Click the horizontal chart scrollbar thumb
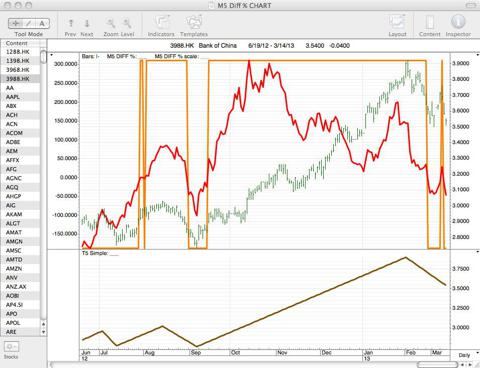Image resolution: width=480 pixels, height=368 pixels. pyautogui.click(x=437, y=365)
